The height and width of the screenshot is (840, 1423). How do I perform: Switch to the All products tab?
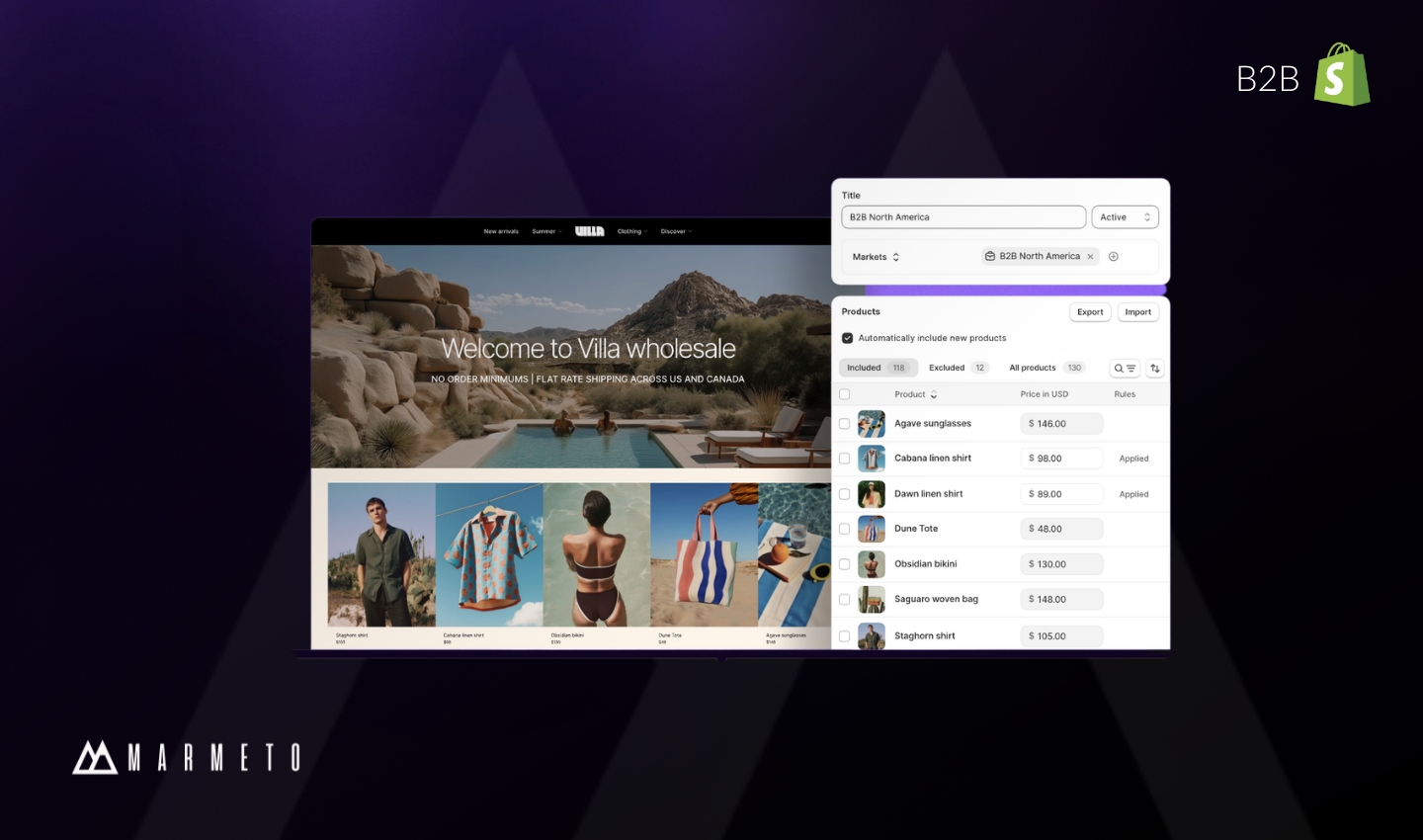pos(1046,368)
